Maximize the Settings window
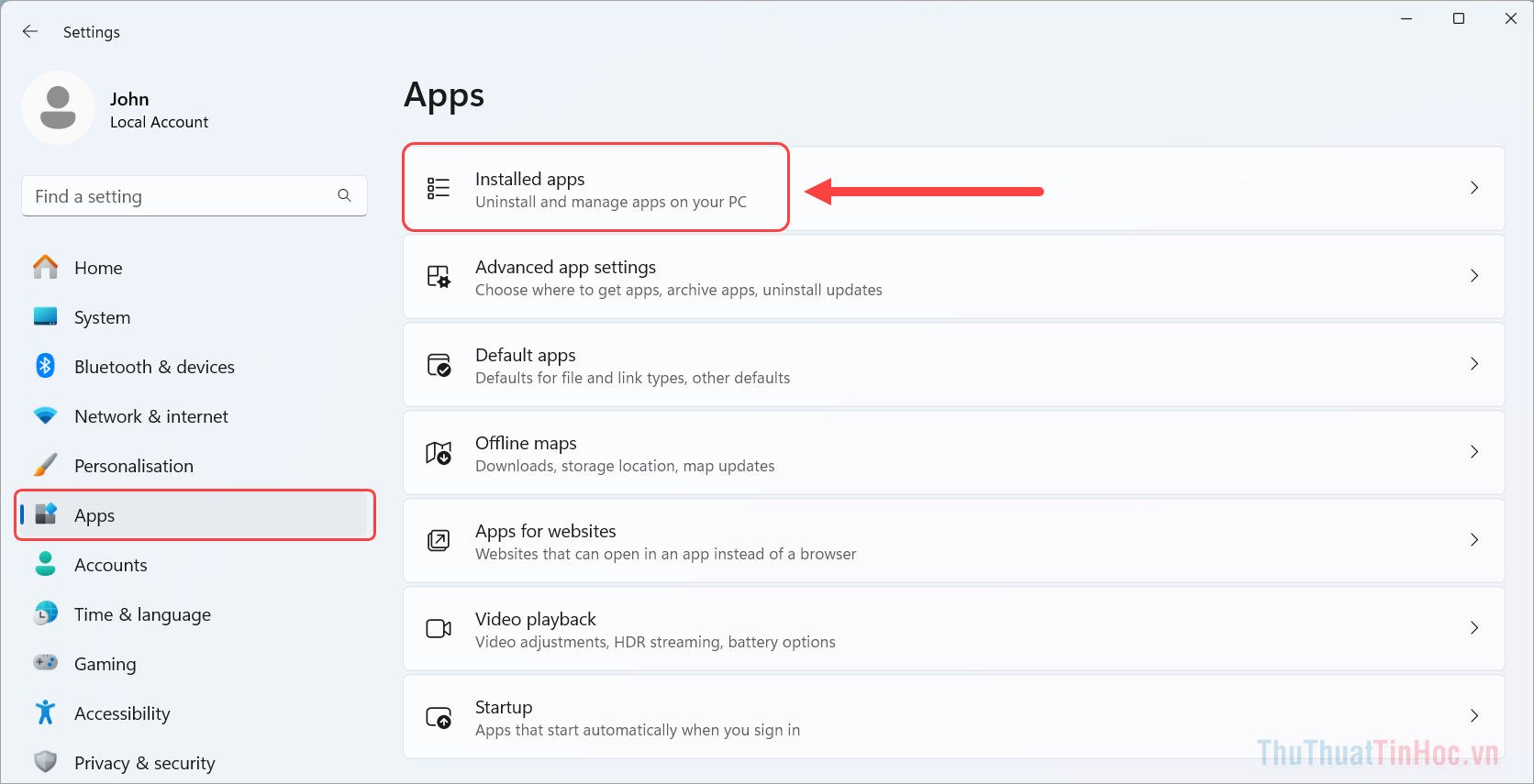1534x784 pixels. click(1459, 18)
